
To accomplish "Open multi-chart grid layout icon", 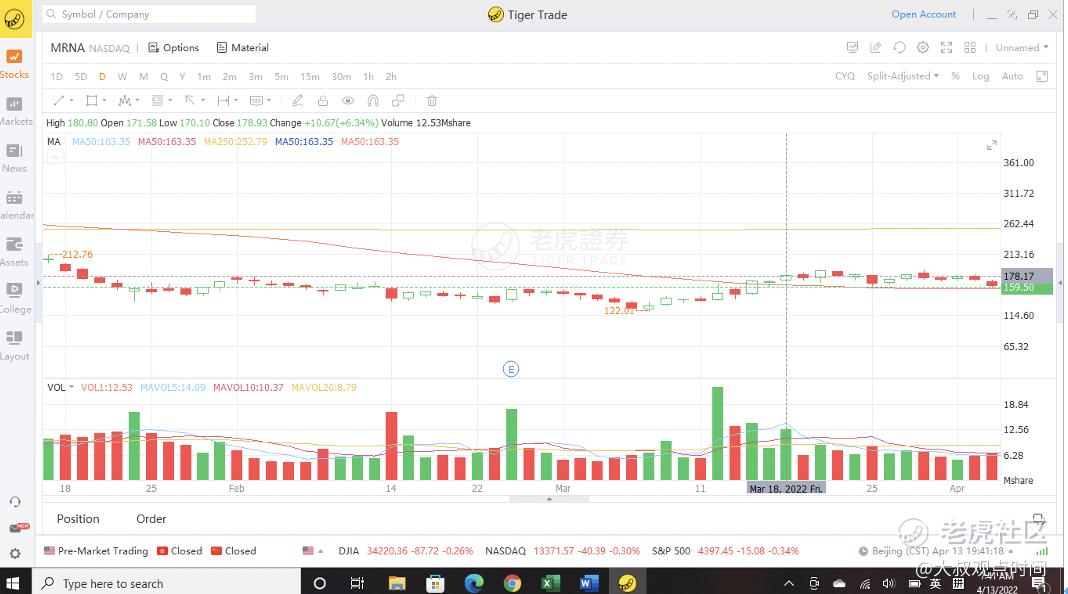I will pos(970,48).
